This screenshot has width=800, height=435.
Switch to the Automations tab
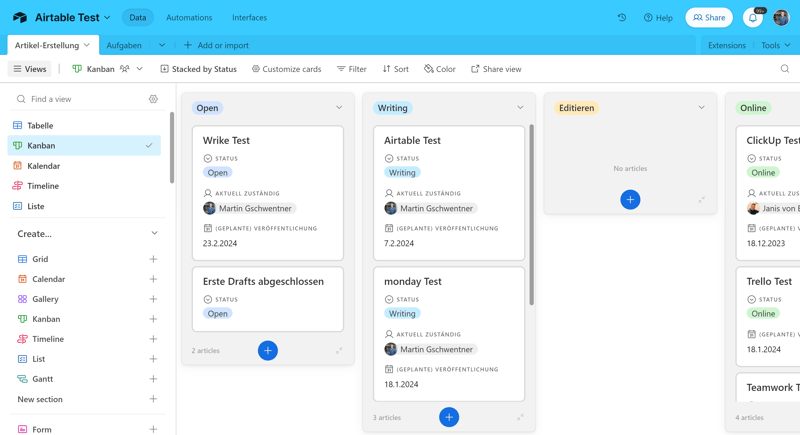coord(189,17)
